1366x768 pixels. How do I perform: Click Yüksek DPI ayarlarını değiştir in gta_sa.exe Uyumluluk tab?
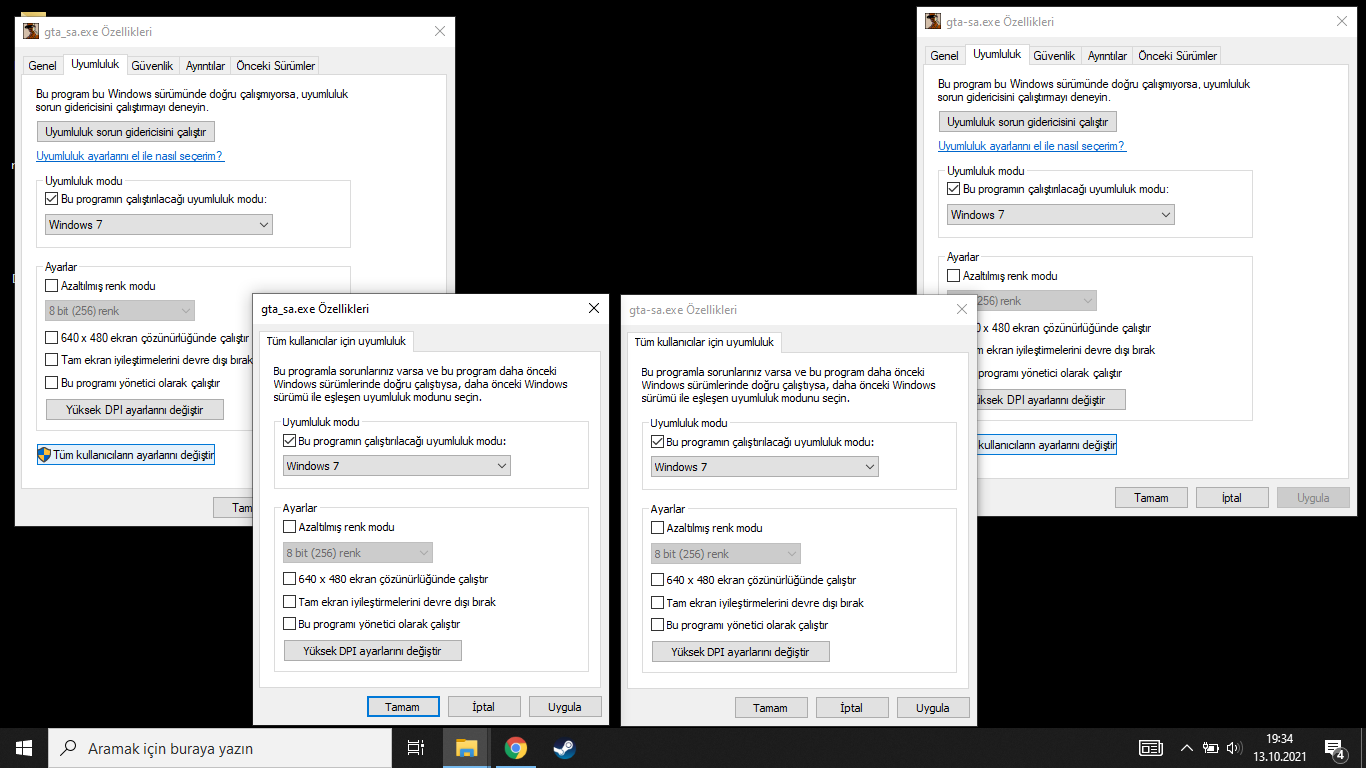pos(135,410)
